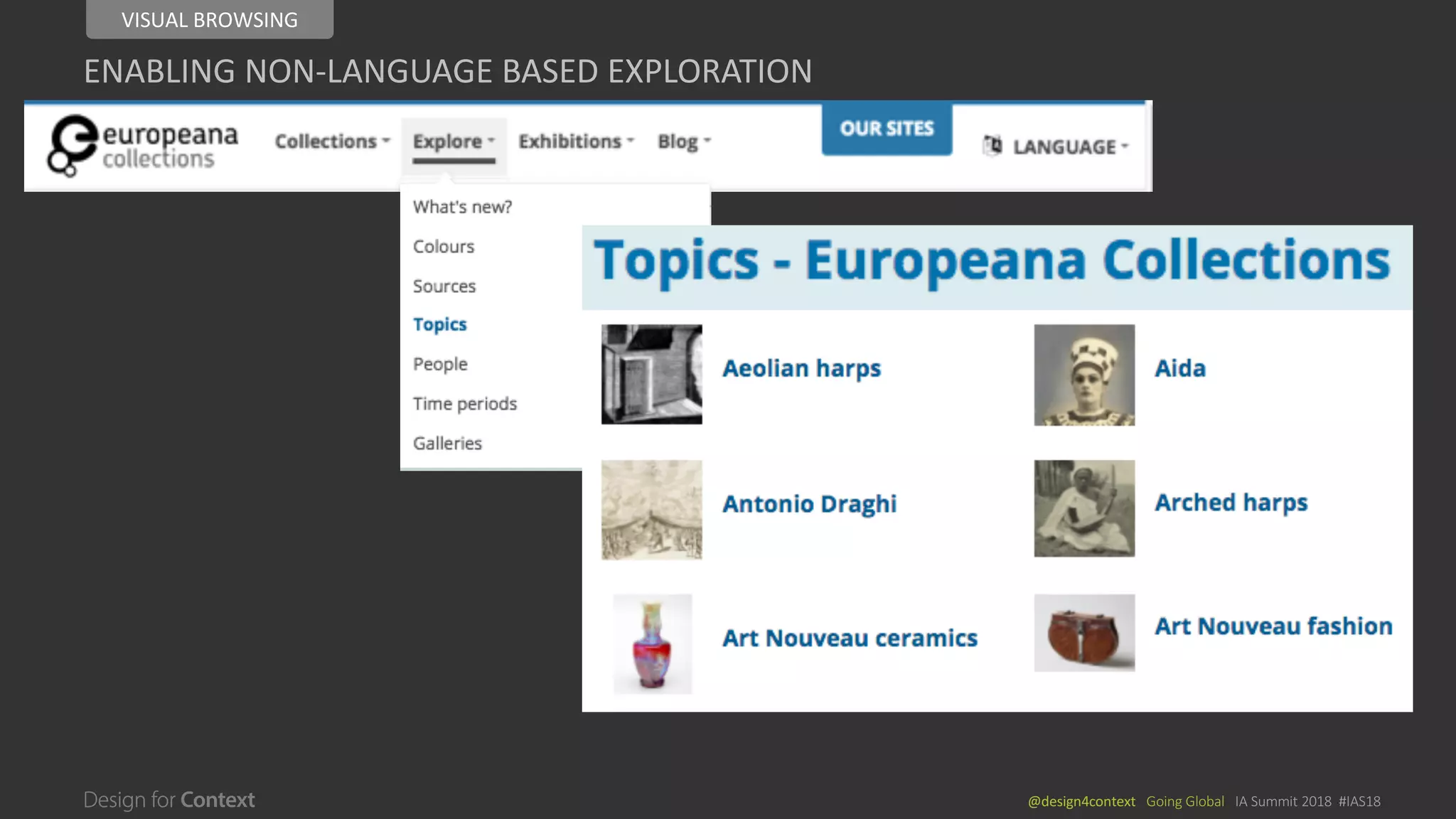Click the Europeana Collections logo
Screen dimensions: 1456x819
pyautogui.click(x=142, y=146)
